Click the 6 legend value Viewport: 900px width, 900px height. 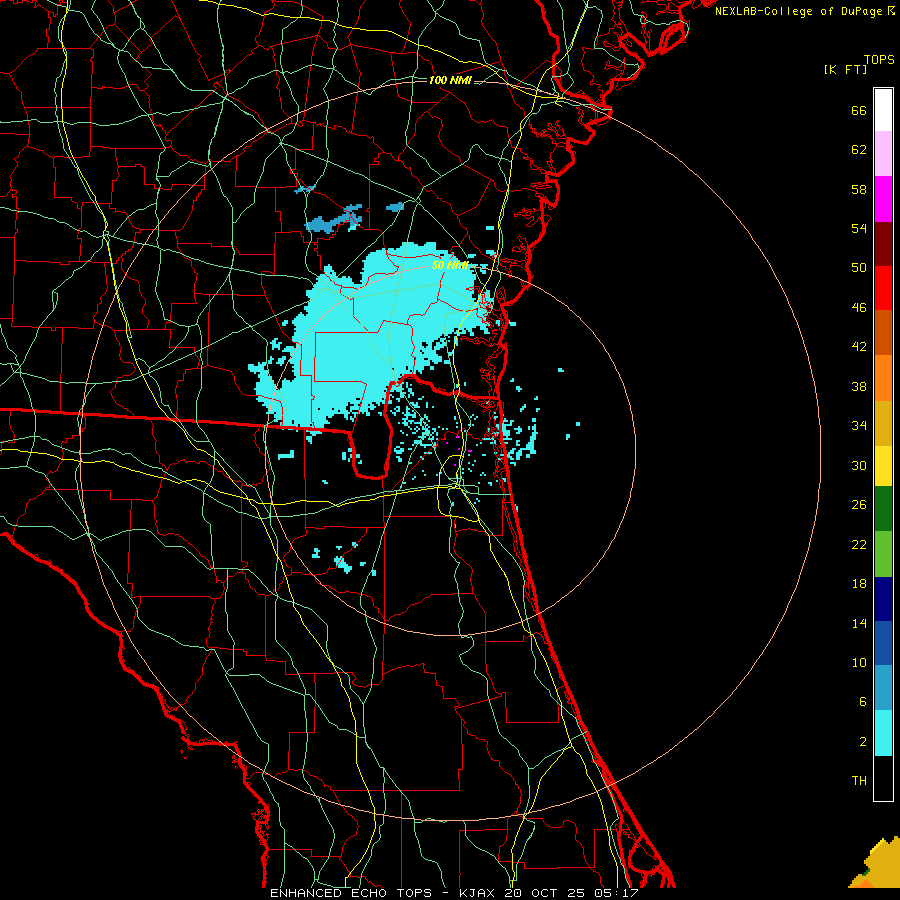pos(862,701)
